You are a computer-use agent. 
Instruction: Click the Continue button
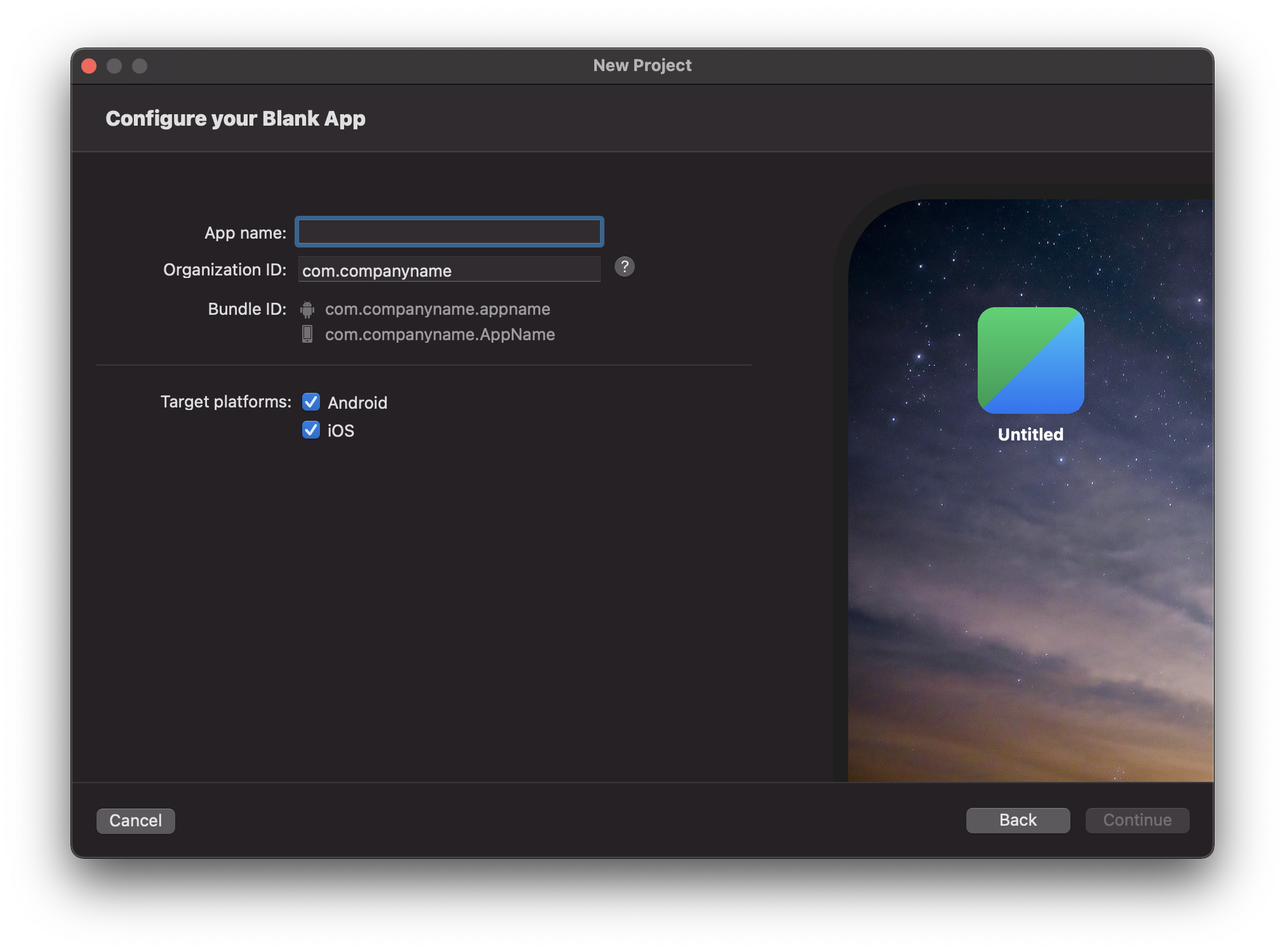(x=1136, y=820)
